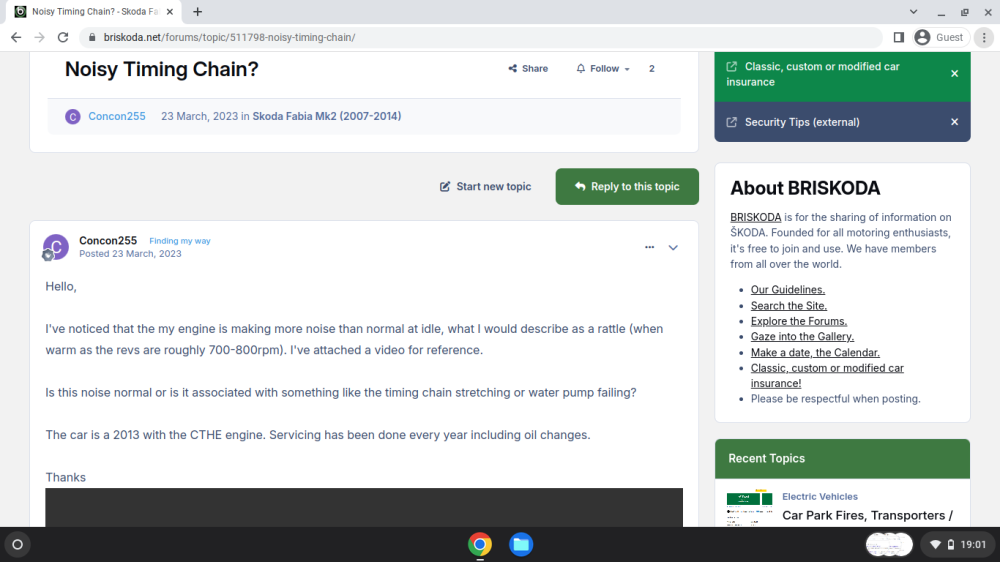Image resolution: width=1000 pixels, height=562 pixels.
Task: Open Concon255 profile link in topic header
Action: tap(117, 116)
